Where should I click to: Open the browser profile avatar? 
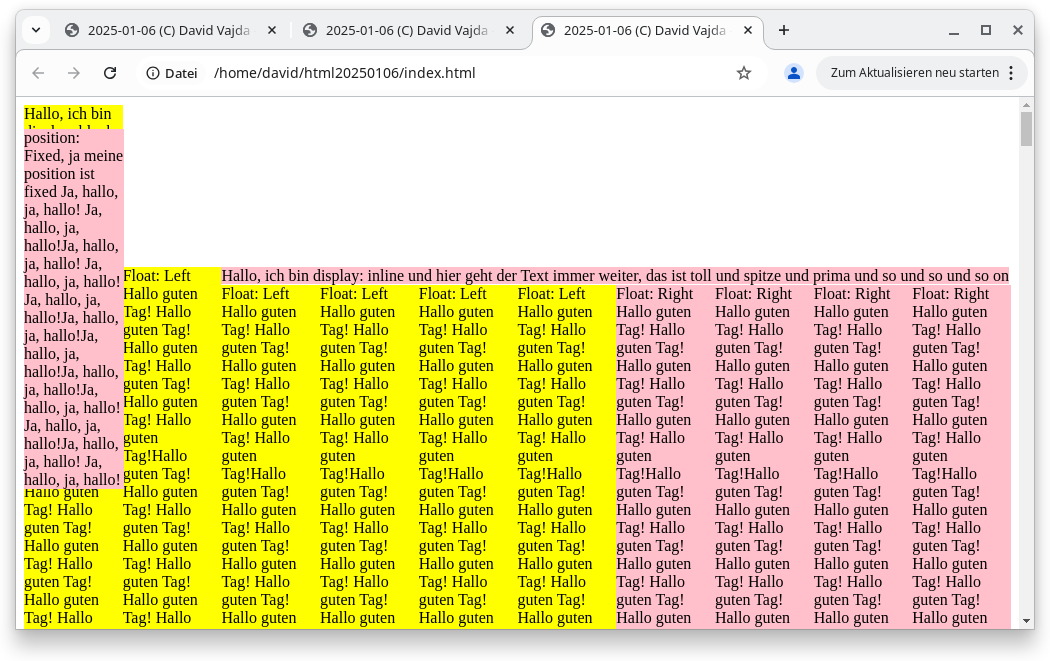pos(793,73)
